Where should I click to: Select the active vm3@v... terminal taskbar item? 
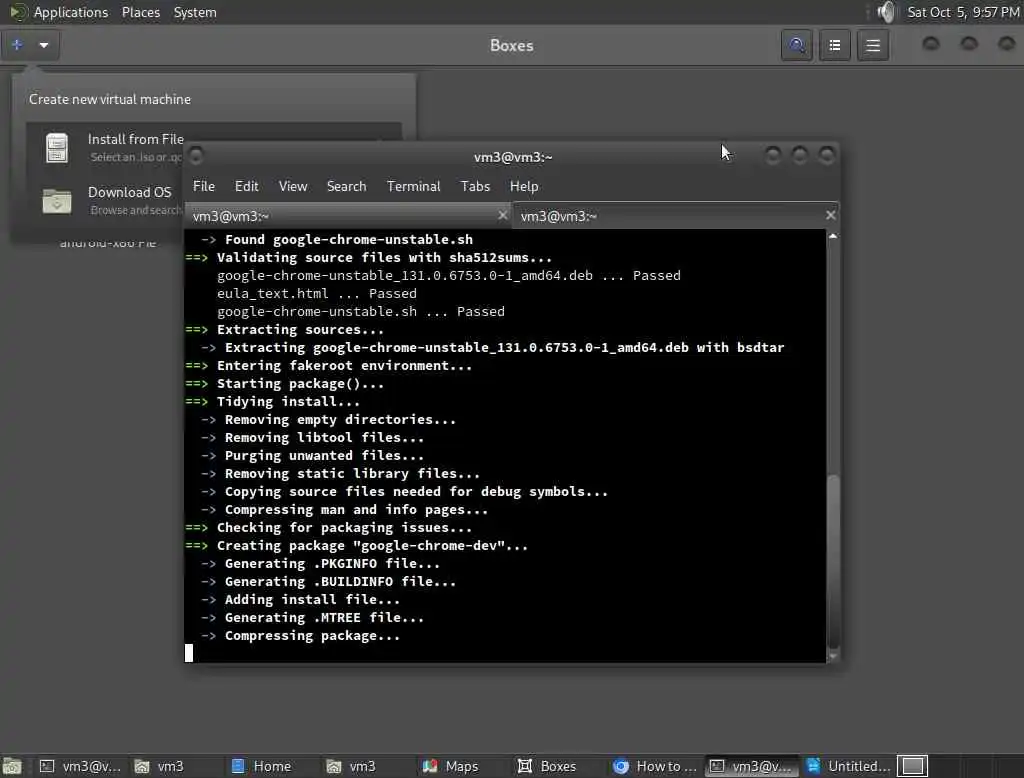click(x=751, y=766)
